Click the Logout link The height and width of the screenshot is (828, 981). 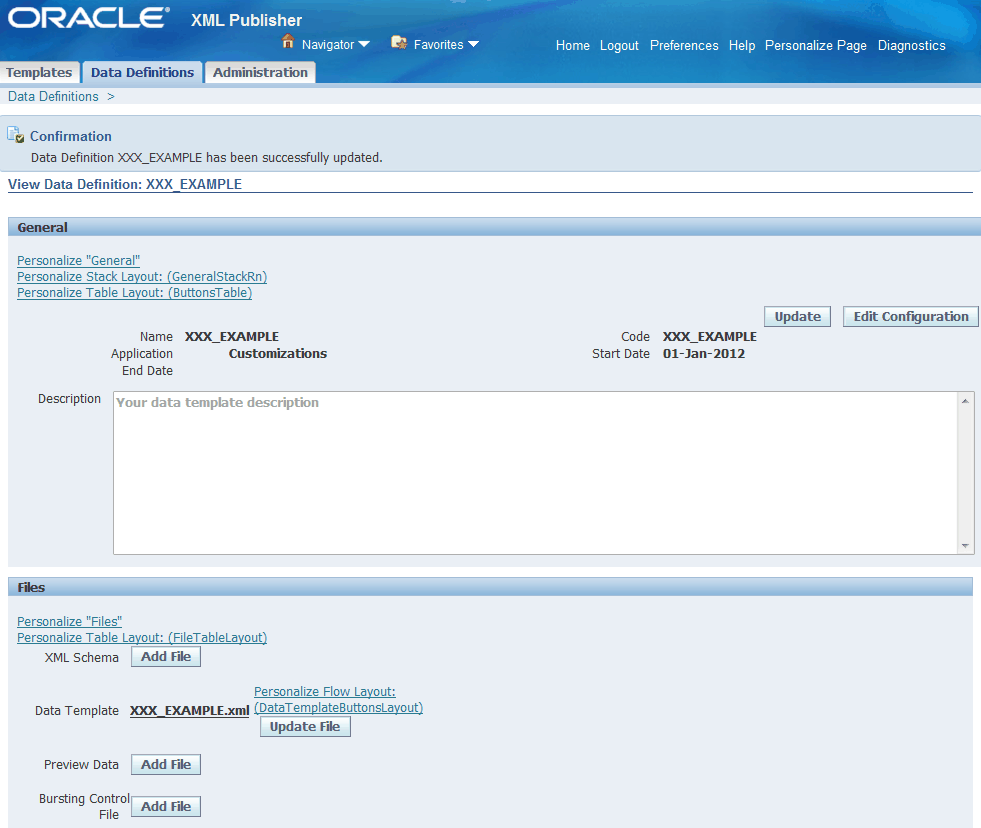(619, 45)
